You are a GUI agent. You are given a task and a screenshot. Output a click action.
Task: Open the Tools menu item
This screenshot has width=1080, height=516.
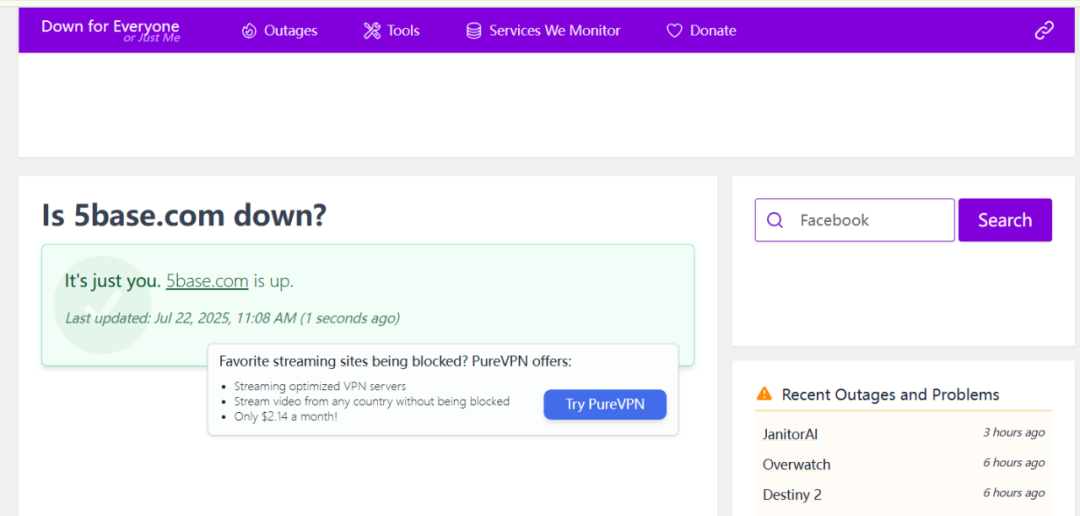(403, 31)
